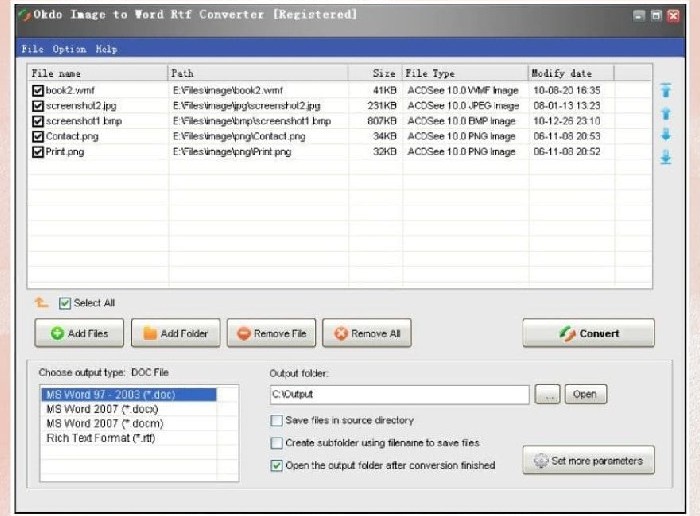Select MS Word 97 - 2003 (*.doc) output type
The height and width of the screenshot is (516, 700).
[x=129, y=395]
